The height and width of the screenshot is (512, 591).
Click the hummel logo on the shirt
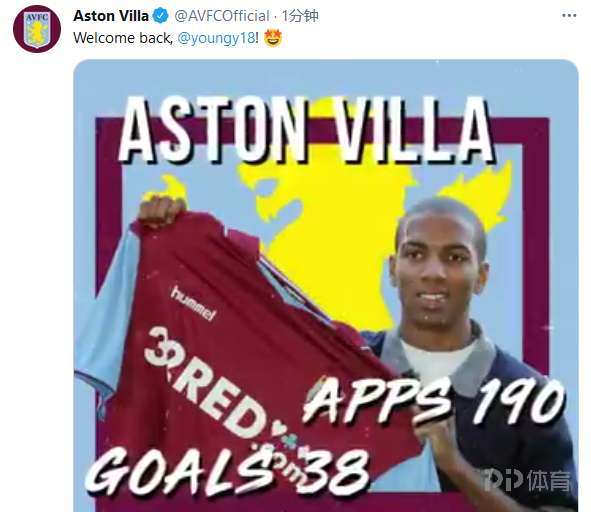click(x=194, y=304)
